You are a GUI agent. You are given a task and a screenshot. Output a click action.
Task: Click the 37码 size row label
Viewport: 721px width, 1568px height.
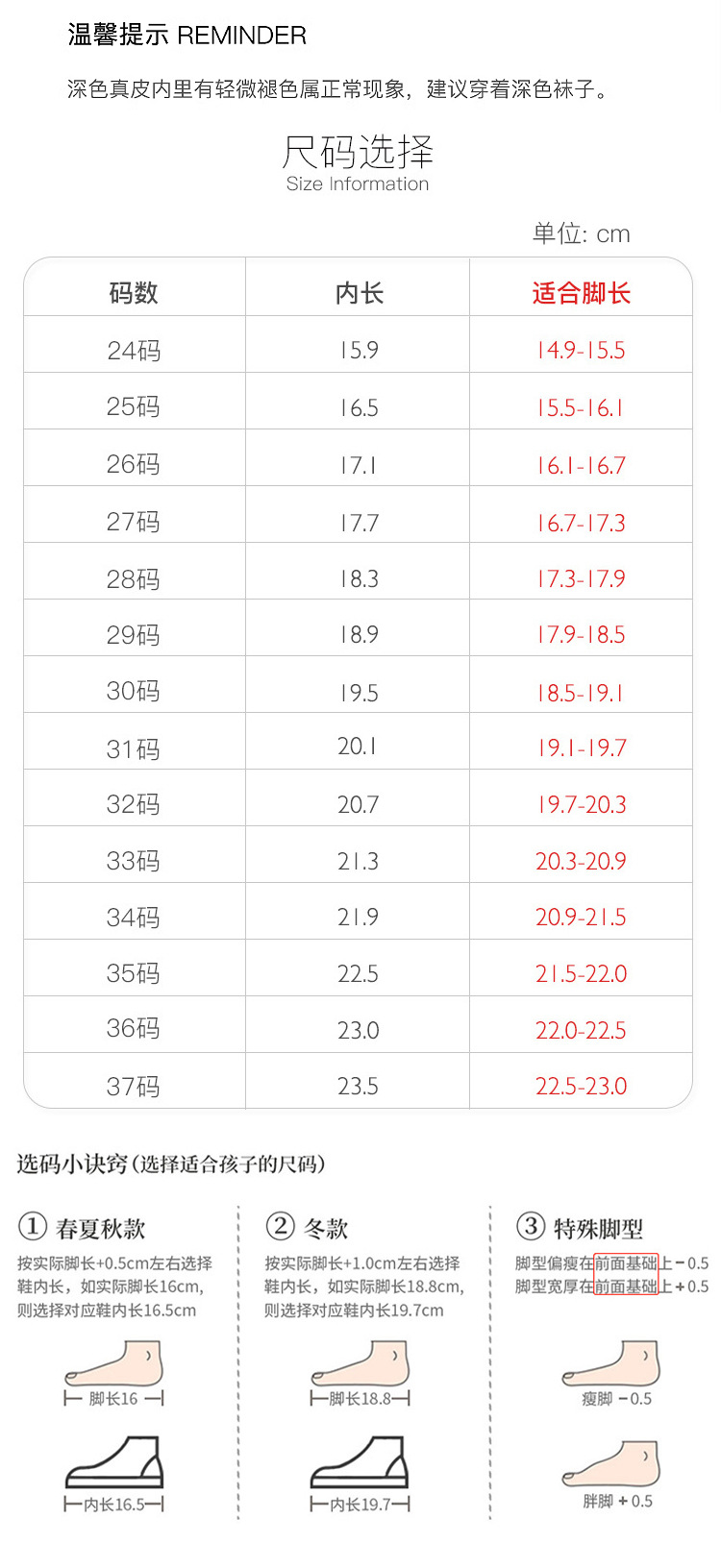(x=134, y=1087)
